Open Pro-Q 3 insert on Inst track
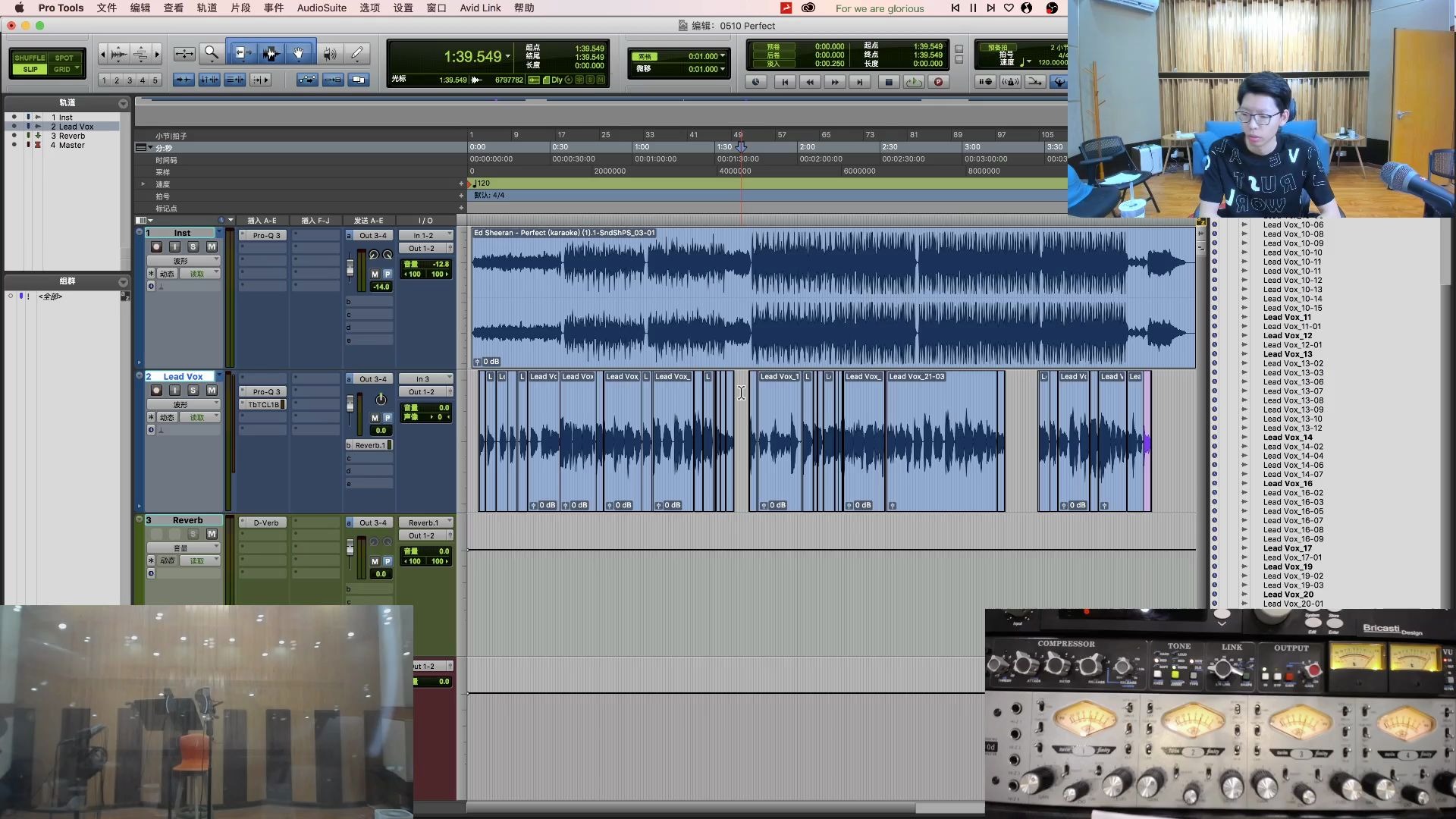The width and height of the screenshot is (1456, 819). (x=263, y=235)
